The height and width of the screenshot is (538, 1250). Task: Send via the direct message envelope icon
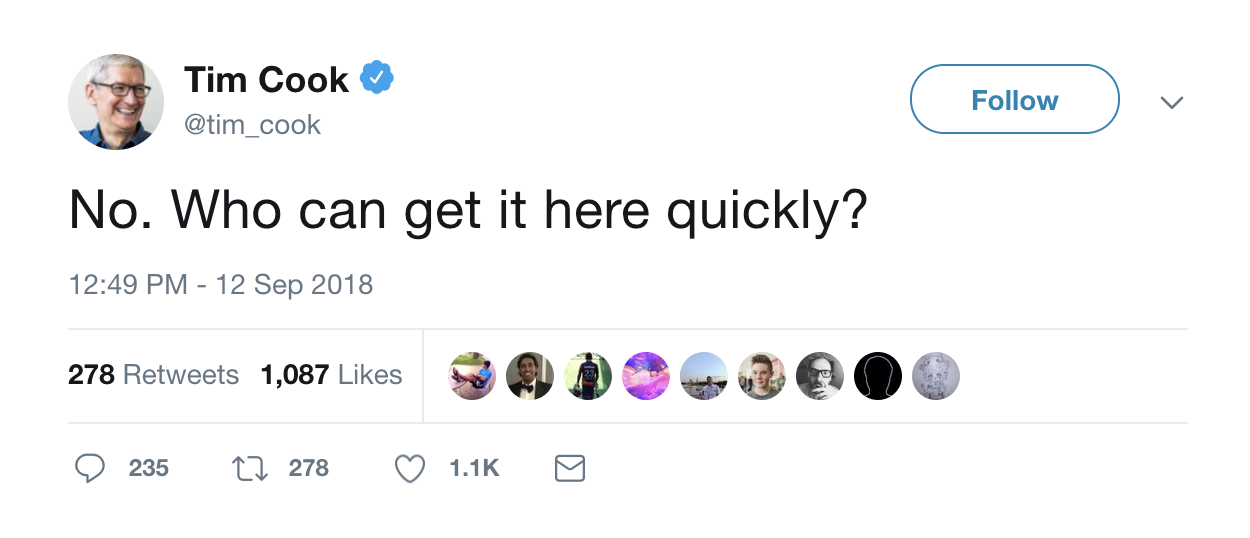click(x=569, y=468)
